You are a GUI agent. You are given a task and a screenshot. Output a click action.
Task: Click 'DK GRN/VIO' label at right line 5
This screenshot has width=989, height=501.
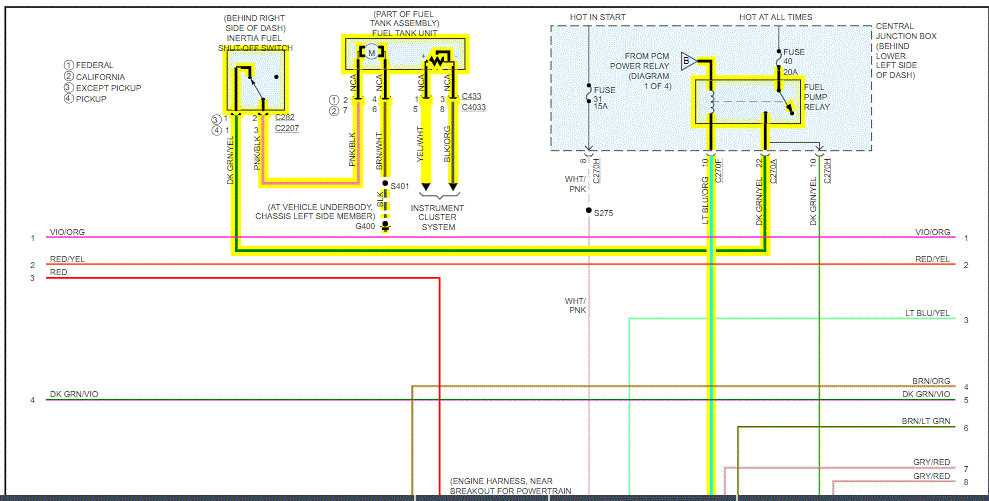tap(926, 394)
